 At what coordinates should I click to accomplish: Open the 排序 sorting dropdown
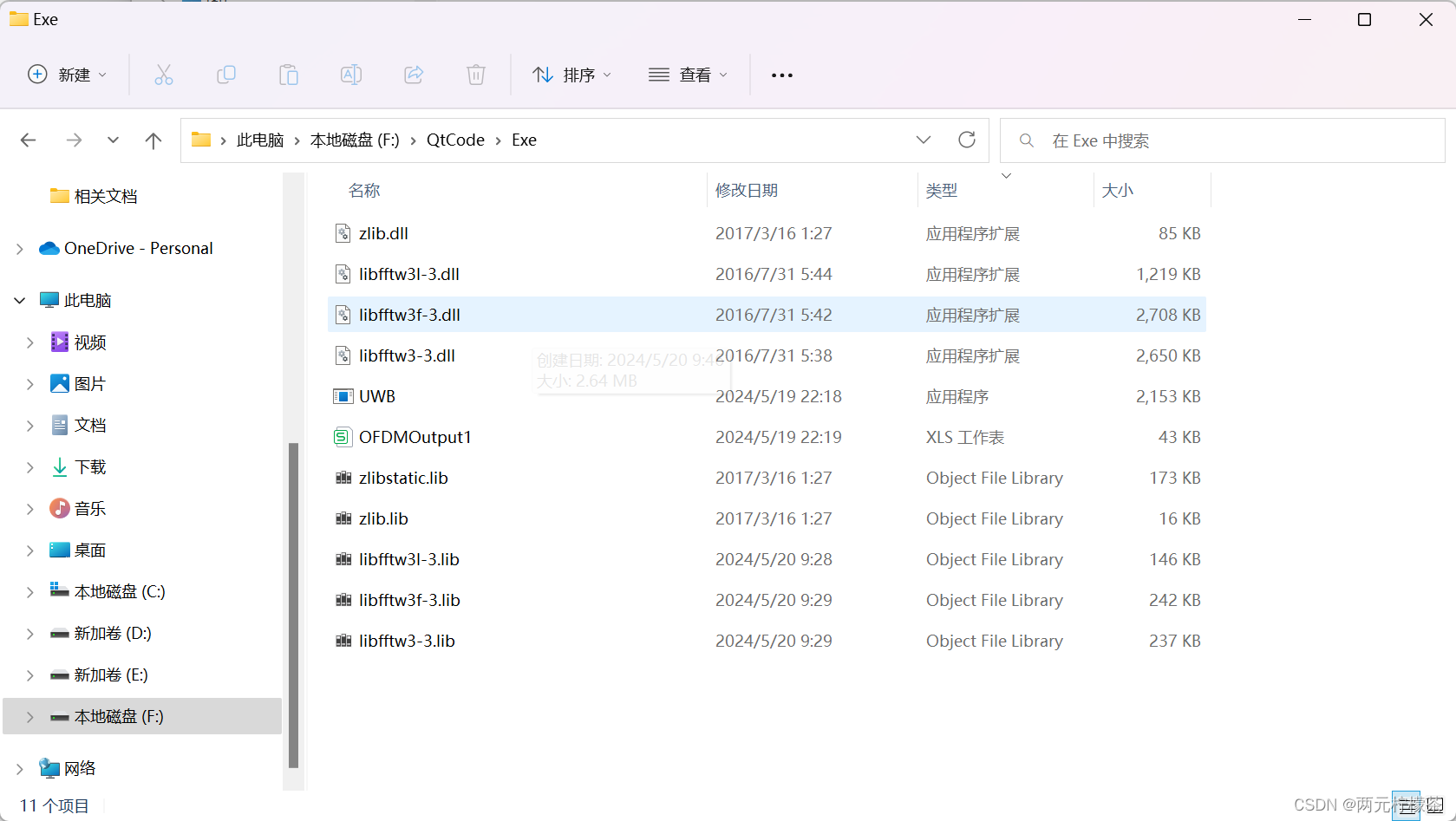571,75
